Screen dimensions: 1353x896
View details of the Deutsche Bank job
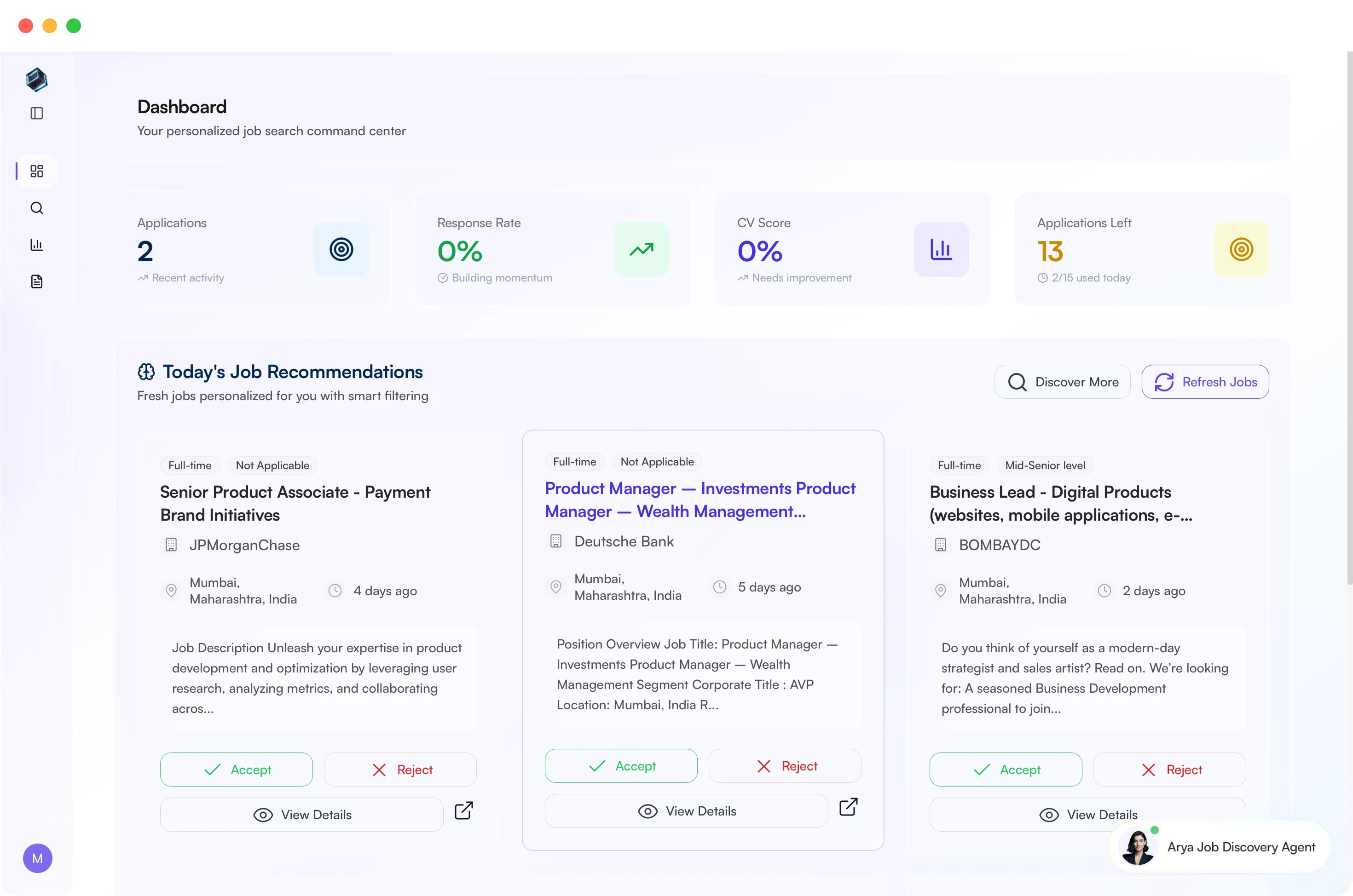click(687, 811)
